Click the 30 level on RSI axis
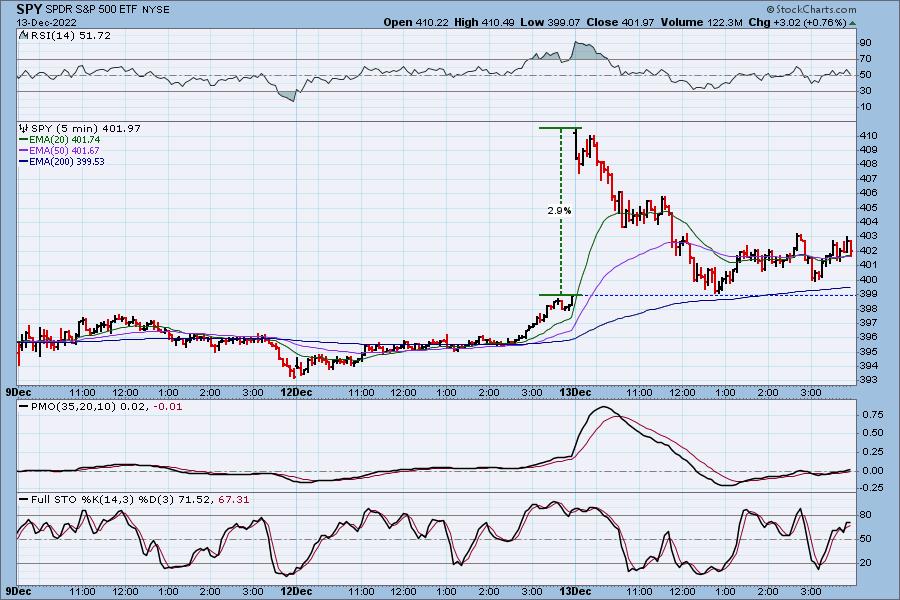 pos(865,91)
